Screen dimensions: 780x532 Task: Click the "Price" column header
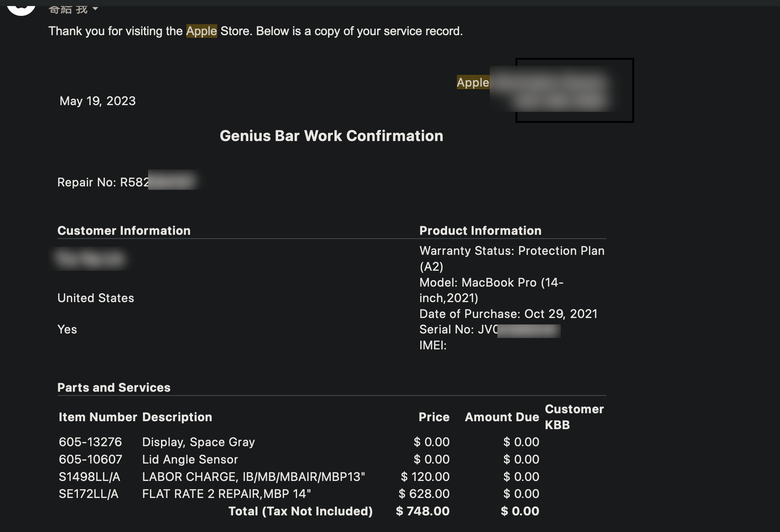(434, 417)
